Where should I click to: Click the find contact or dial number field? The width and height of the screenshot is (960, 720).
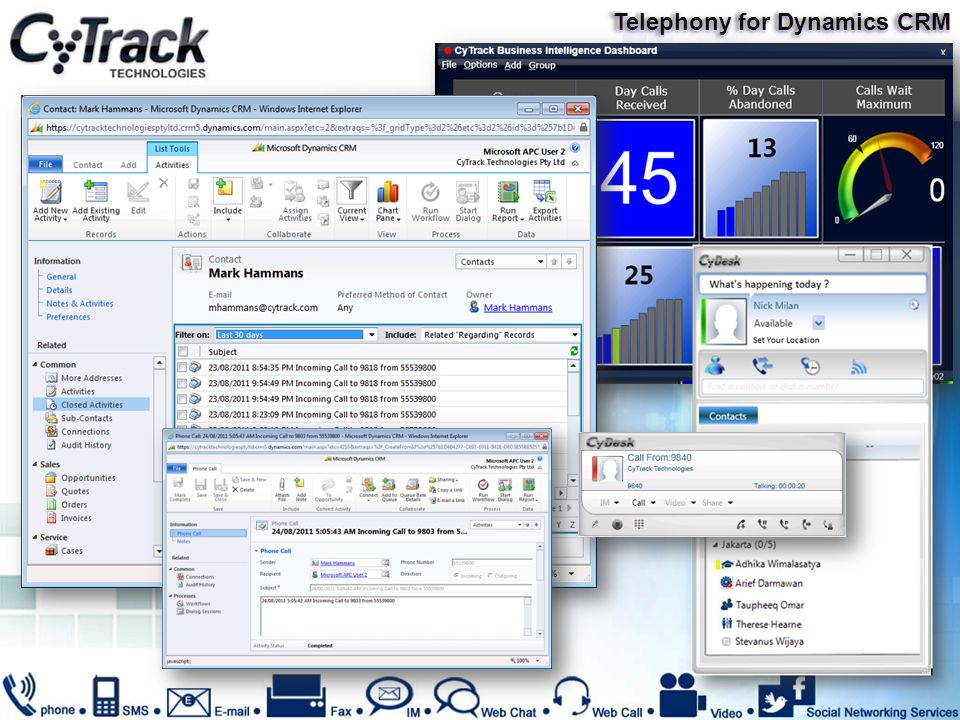tap(812, 386)
